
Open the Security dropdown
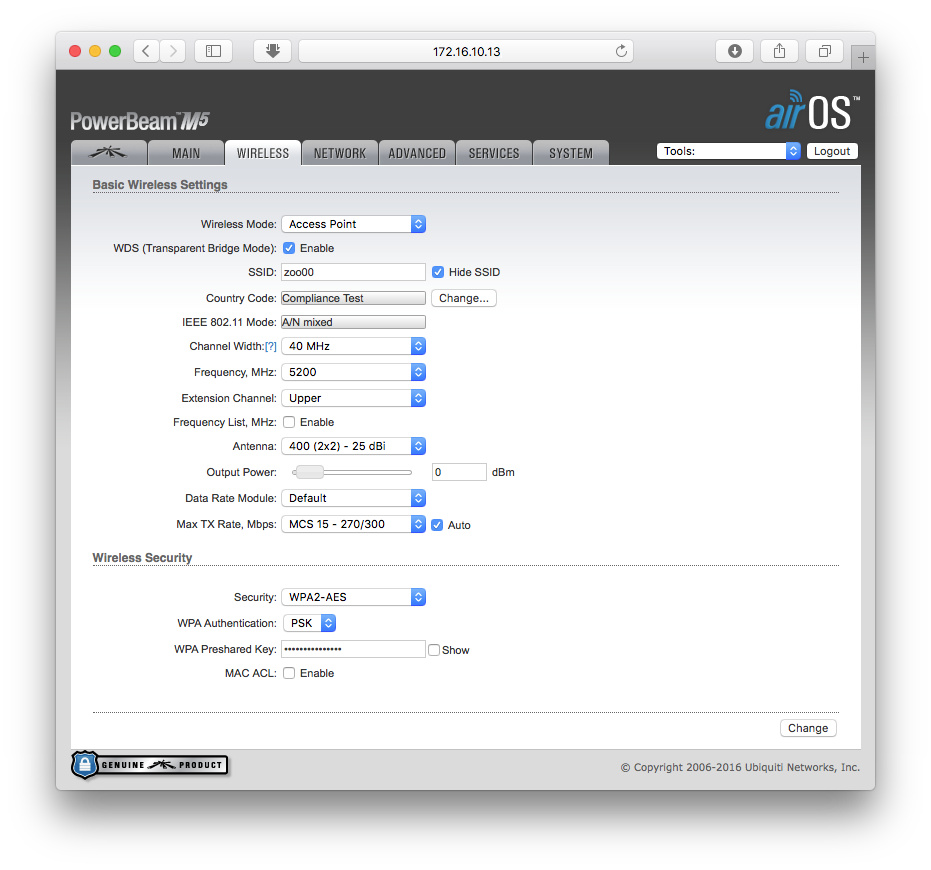(353, 597)
